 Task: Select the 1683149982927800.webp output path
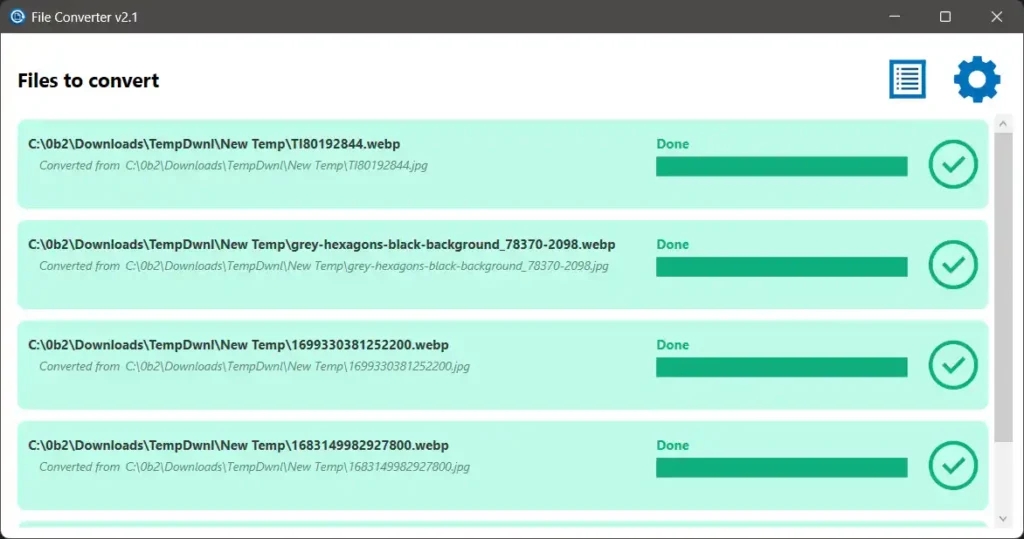238,445
